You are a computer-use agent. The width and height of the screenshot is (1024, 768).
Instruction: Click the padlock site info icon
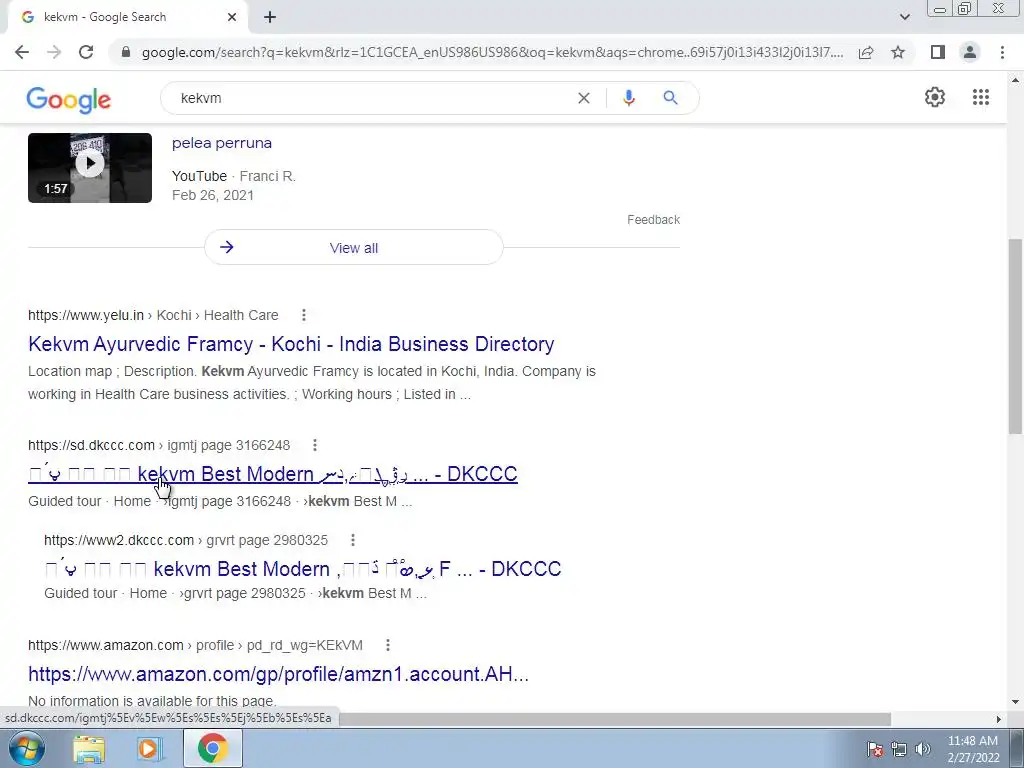point(126,52)
